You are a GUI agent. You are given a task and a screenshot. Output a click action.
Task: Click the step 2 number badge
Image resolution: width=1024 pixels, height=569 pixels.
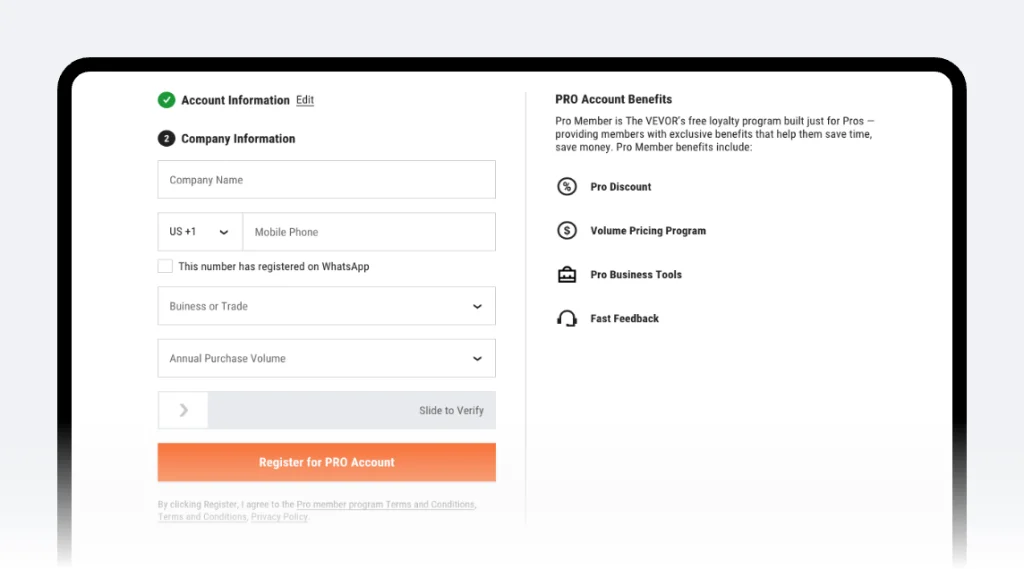pyautogui.click(x=166, y=139)
